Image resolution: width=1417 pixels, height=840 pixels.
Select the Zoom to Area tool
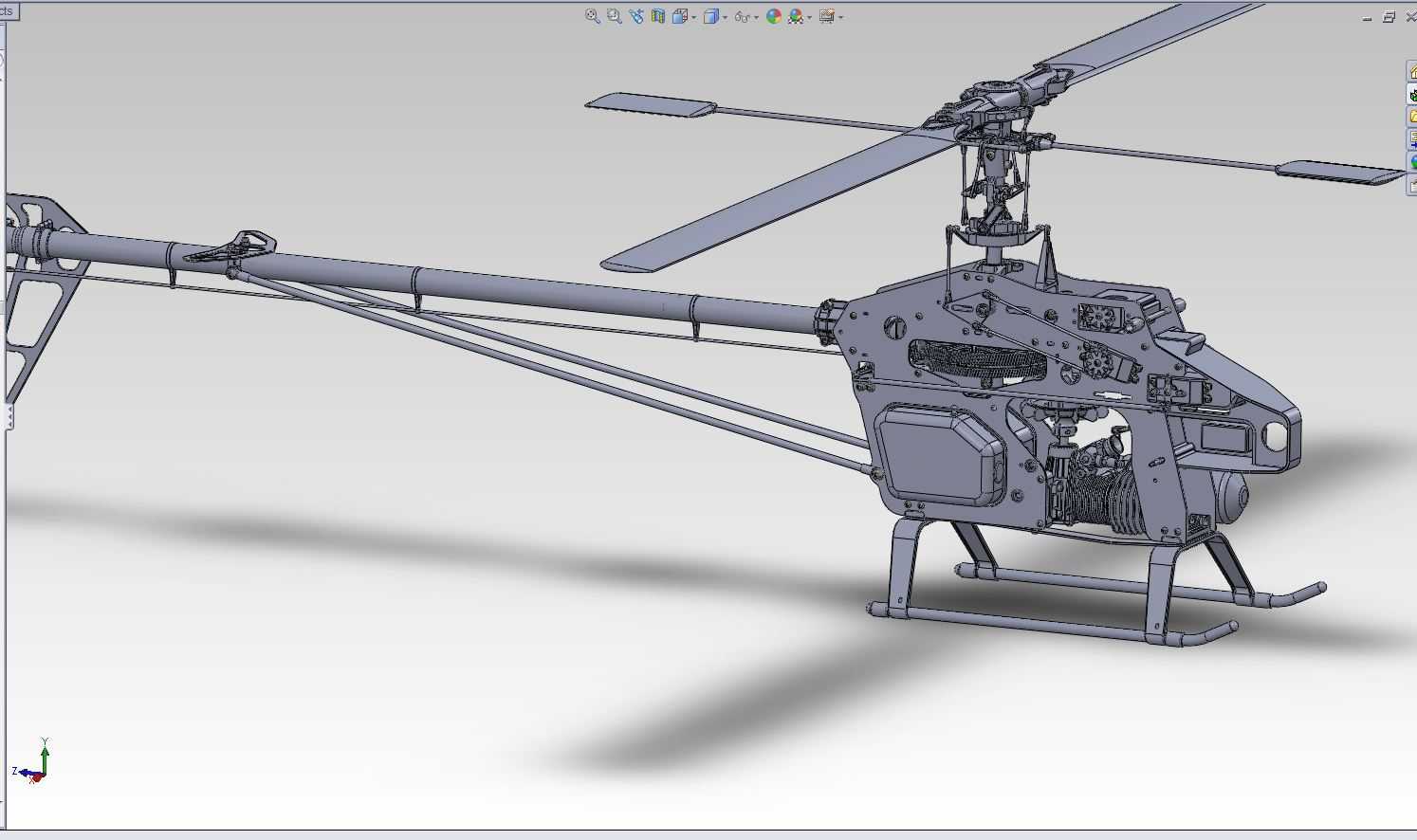click(614, 16)
